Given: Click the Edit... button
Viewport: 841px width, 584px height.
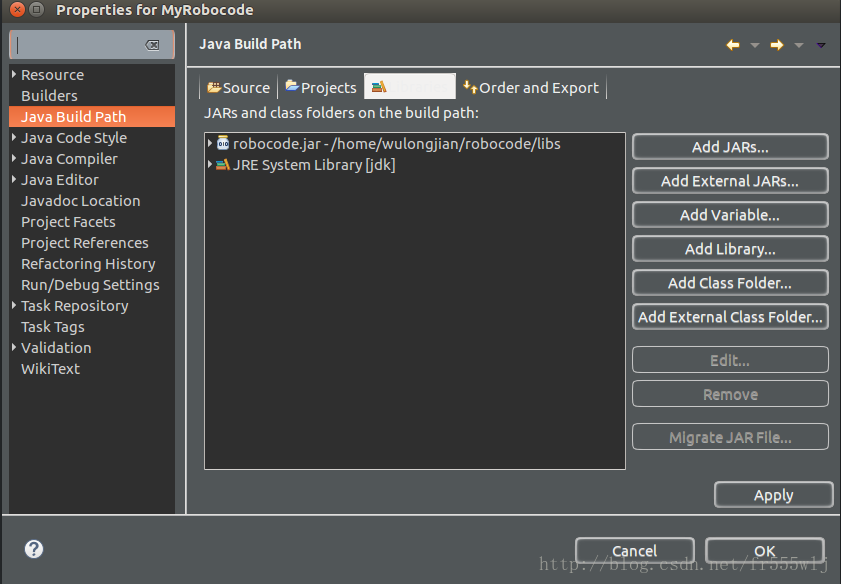Looking at the screenshot, I should click(x=730, y=360).
